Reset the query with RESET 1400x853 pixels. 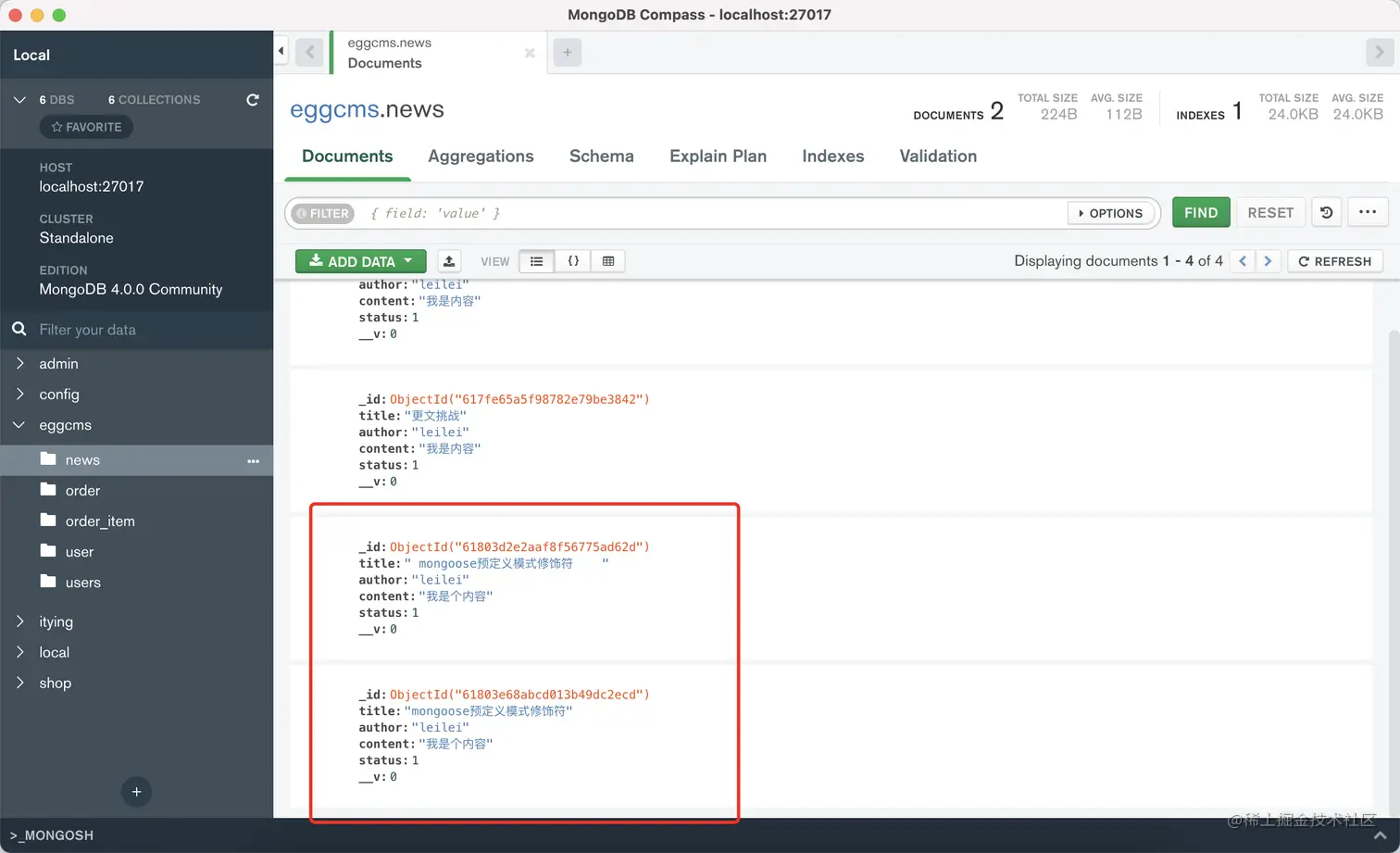click(x=1270, y=212)
